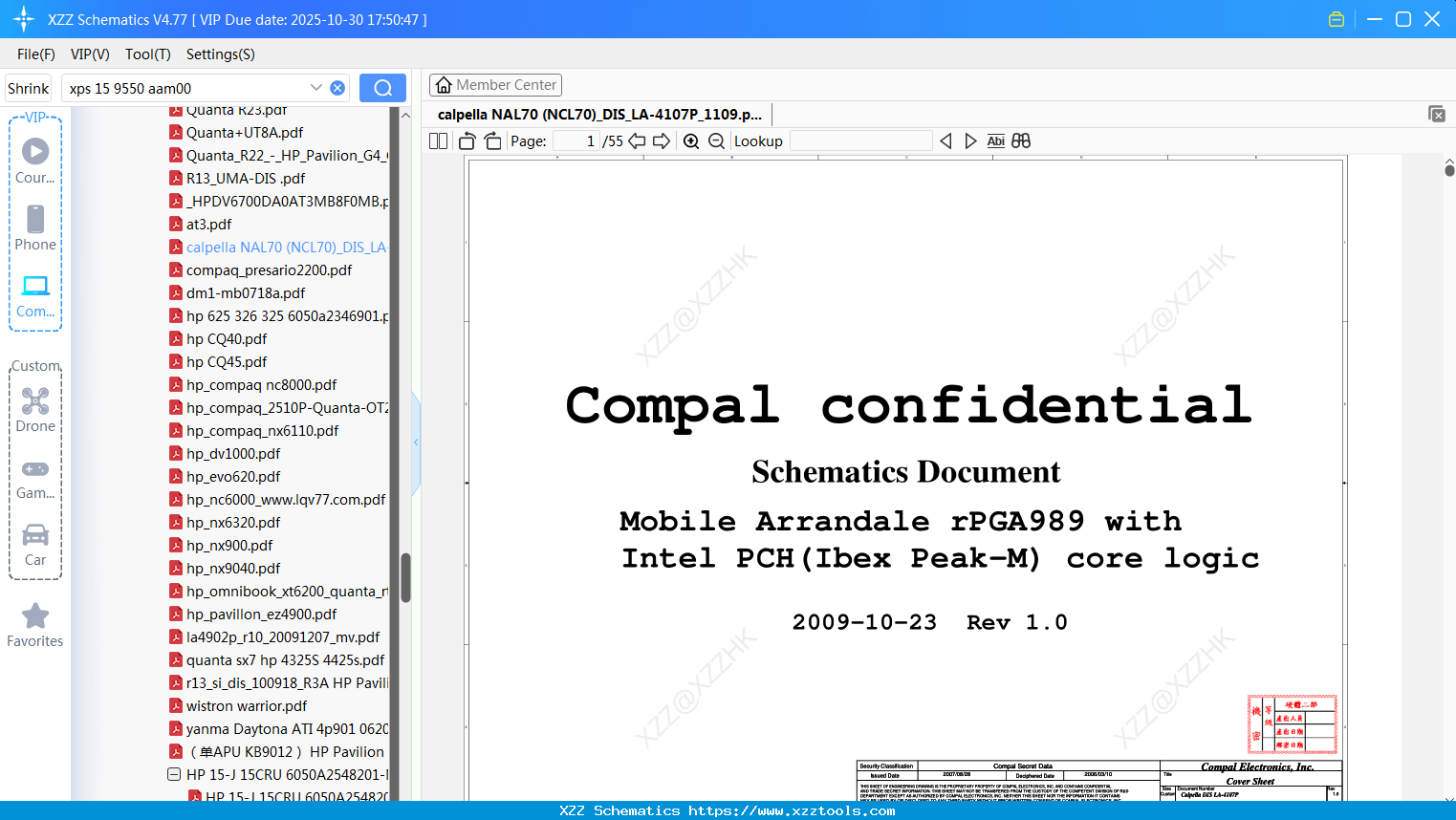Screen dimensions: 1456x820
Task: Select Computer category in sidebar
Action: [35, 295]
